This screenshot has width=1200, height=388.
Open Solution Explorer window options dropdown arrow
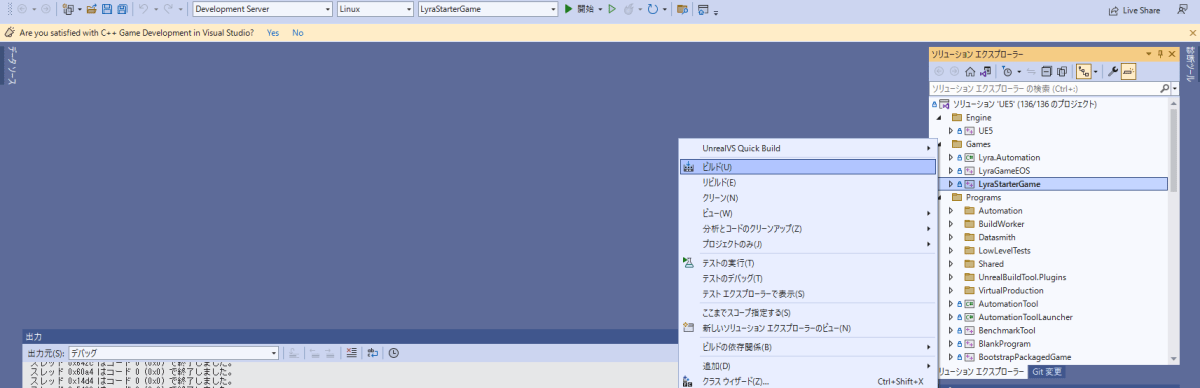[x=1148, y=54]
